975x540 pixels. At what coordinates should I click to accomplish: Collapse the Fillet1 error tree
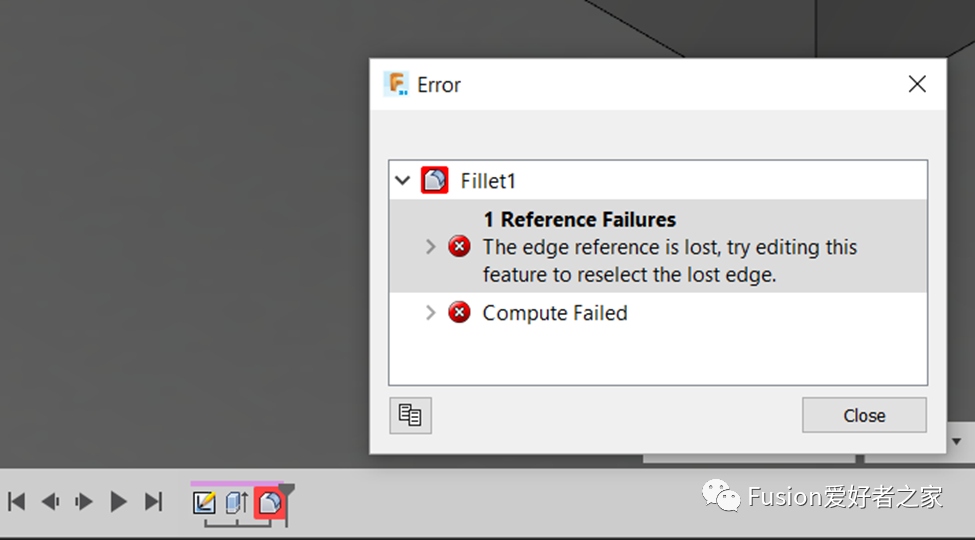[x=402, y=181]
